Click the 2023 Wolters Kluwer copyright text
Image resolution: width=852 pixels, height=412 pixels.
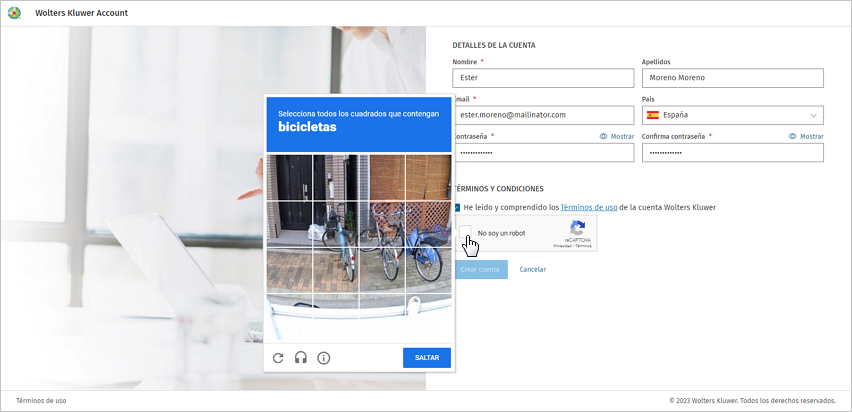click(x=753, y=401)
